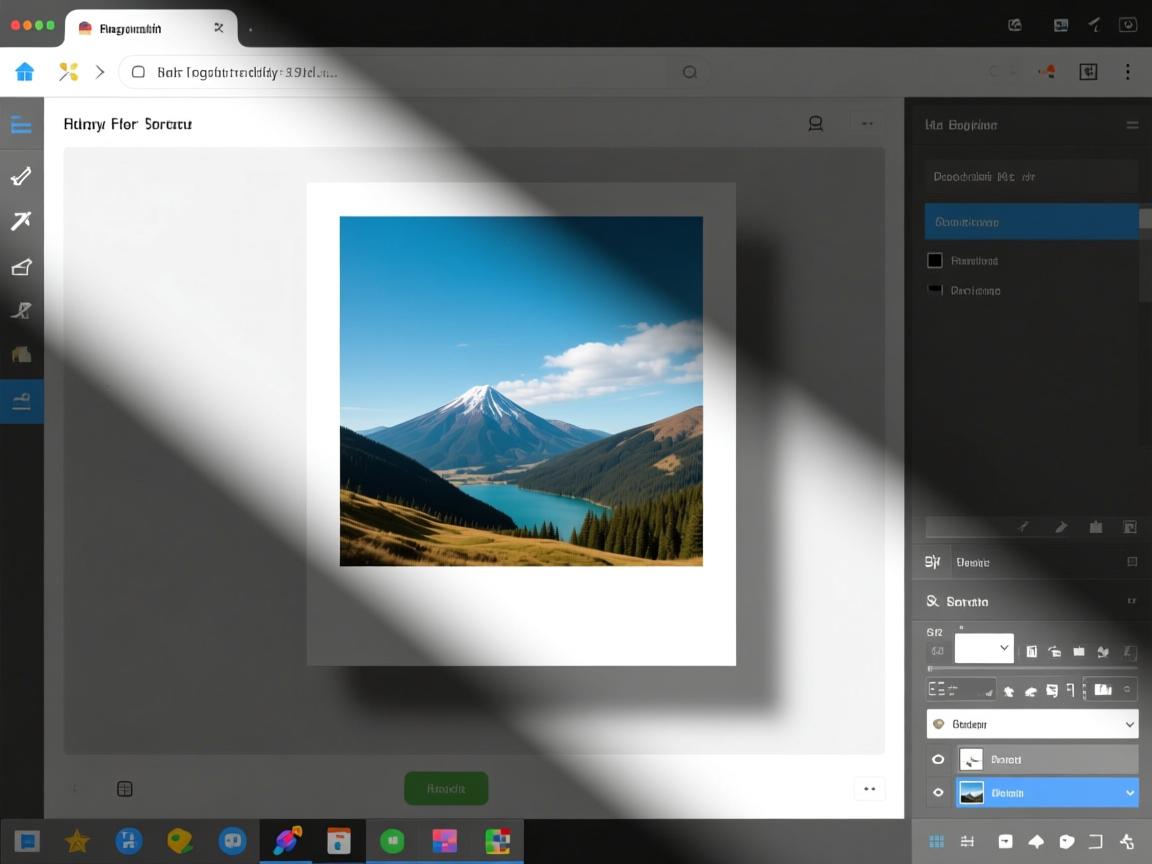The image size is (1152, 864).
Task: Click the green button below the canvas
Action: coord(446,788)
